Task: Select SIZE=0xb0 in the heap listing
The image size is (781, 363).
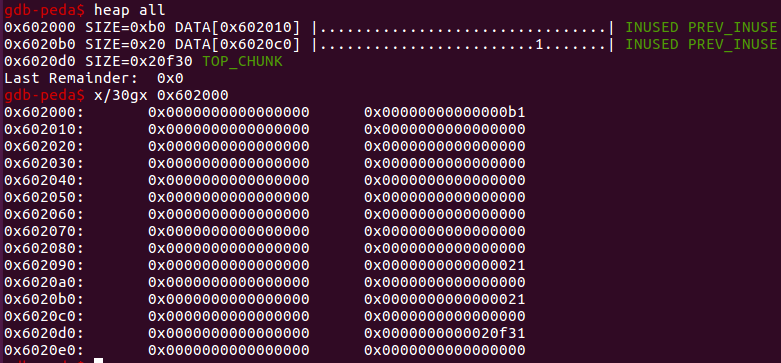Action: click(x=126, y=27)
